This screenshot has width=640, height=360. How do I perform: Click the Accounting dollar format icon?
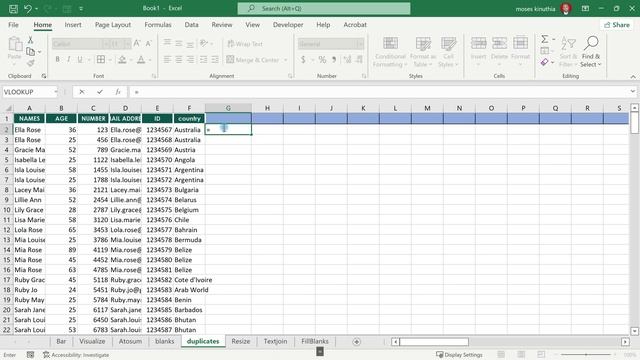tap(303, 60)
